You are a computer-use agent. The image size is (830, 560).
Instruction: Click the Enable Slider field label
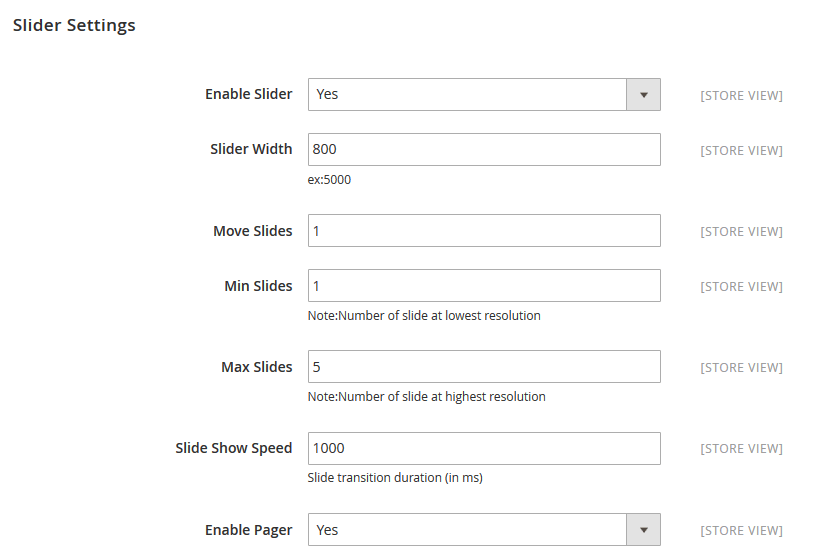(249, 94)
